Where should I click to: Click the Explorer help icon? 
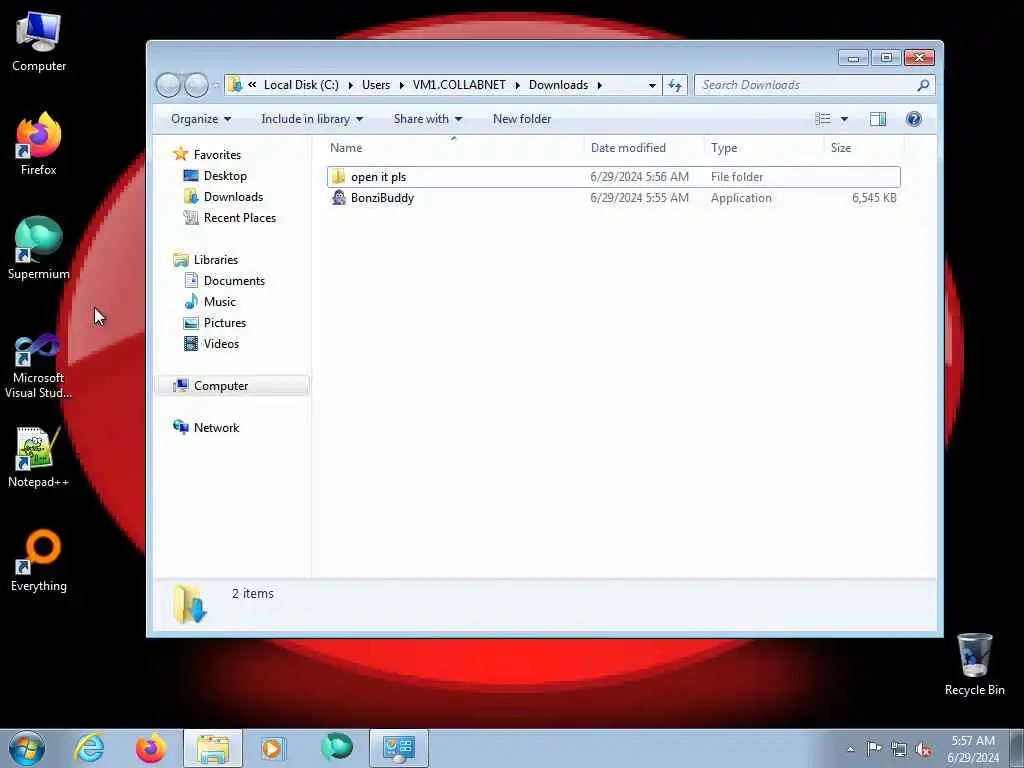914,119
